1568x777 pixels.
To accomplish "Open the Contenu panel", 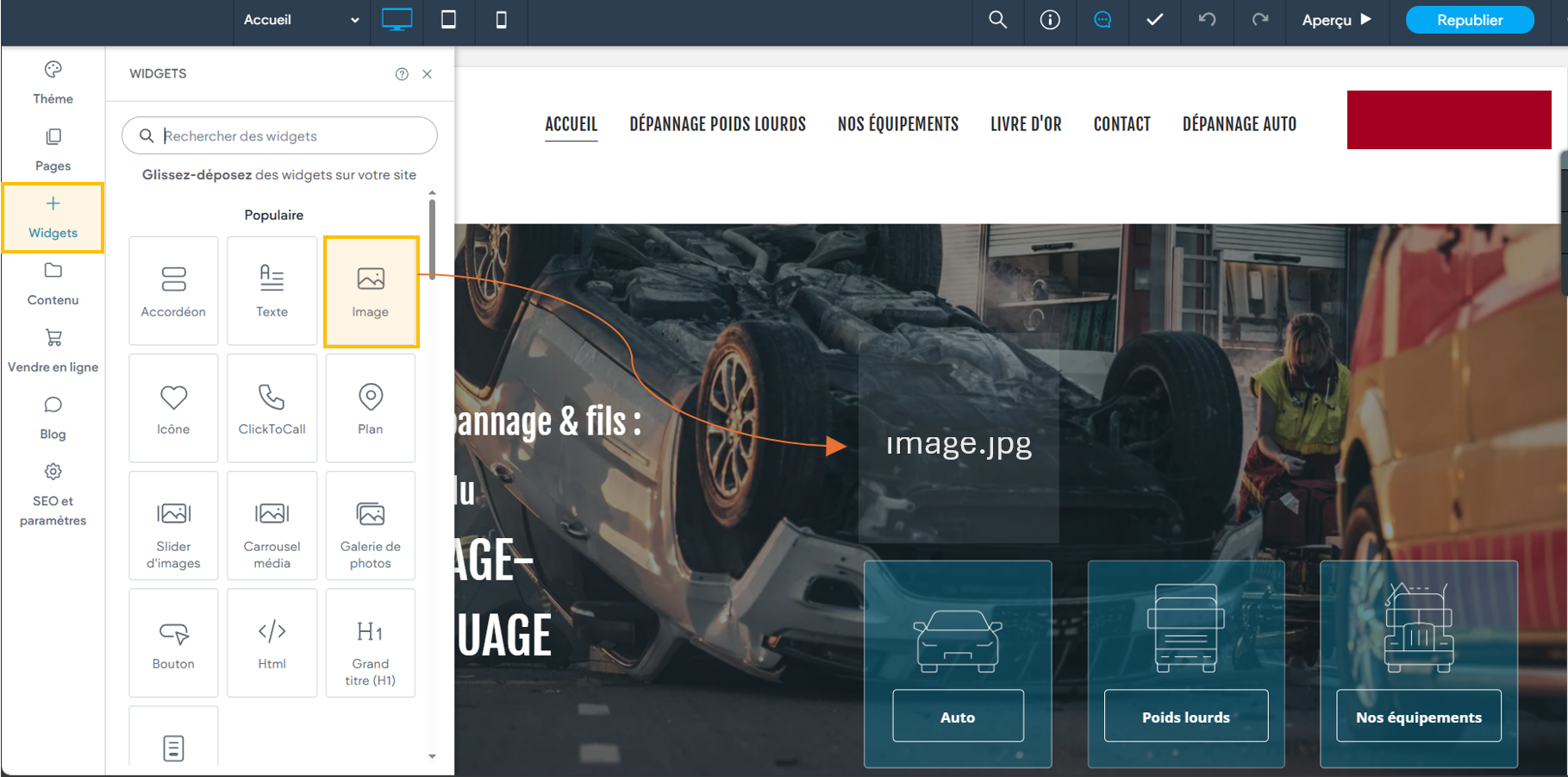I will 53,285.
